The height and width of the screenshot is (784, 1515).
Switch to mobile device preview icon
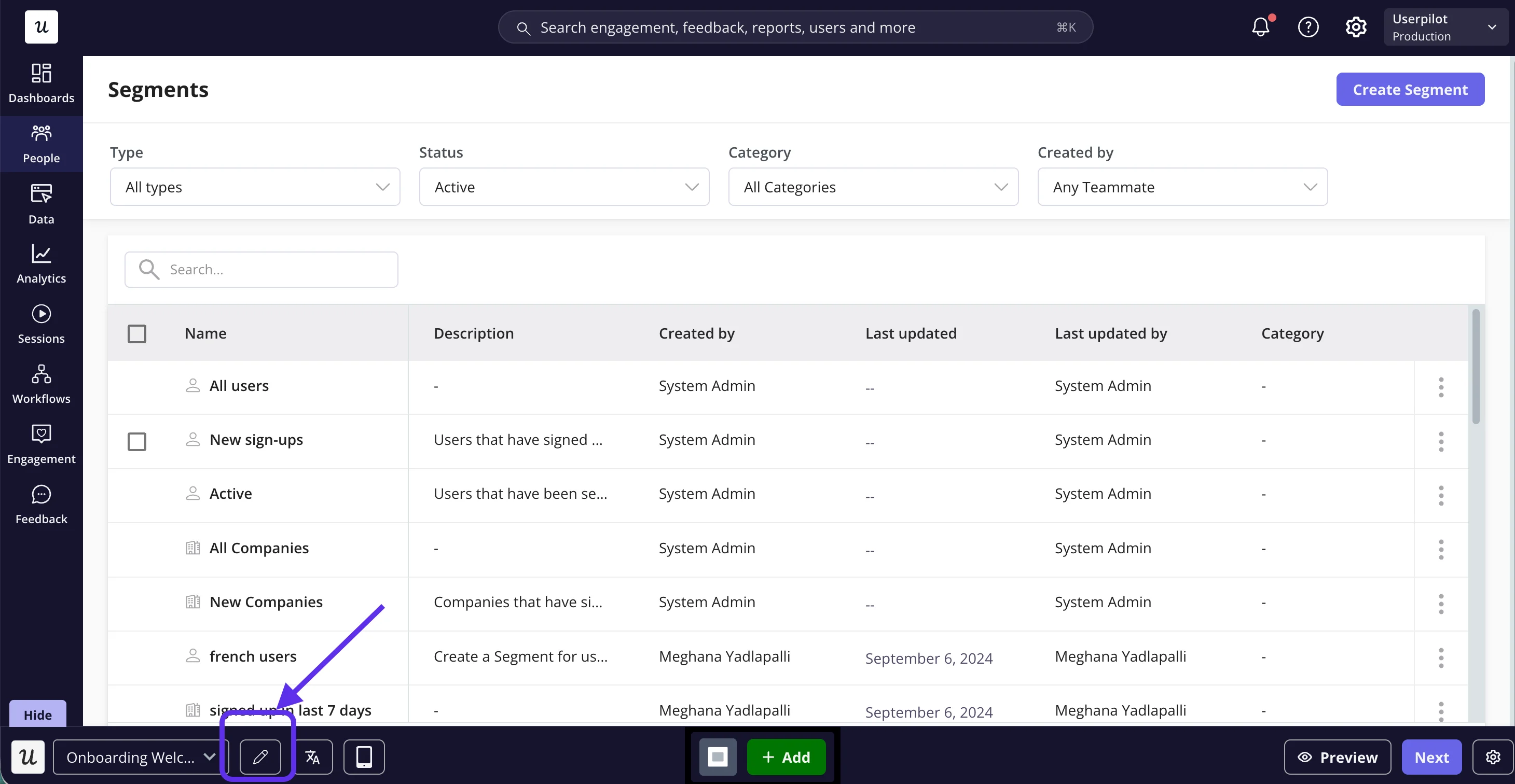364,757
